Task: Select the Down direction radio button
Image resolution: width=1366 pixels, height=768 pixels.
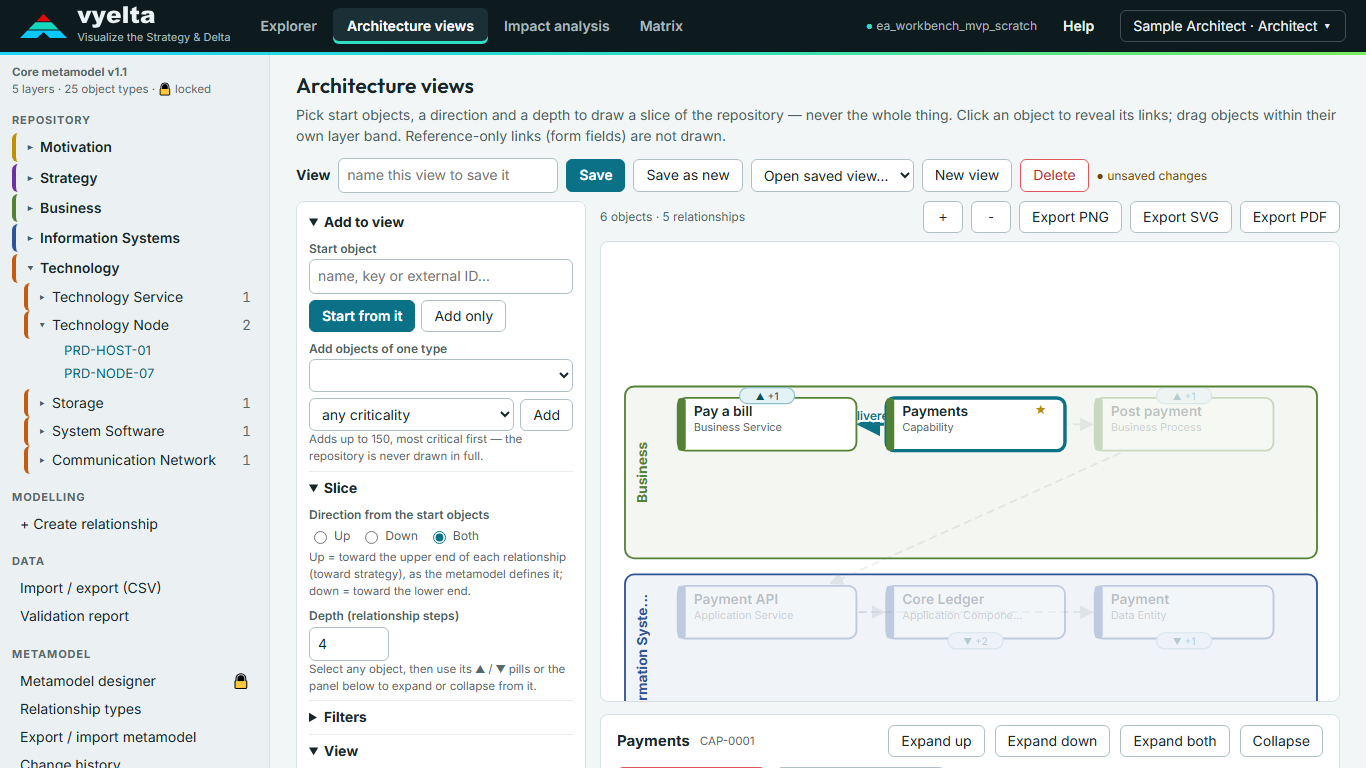Action: [372, 537]
